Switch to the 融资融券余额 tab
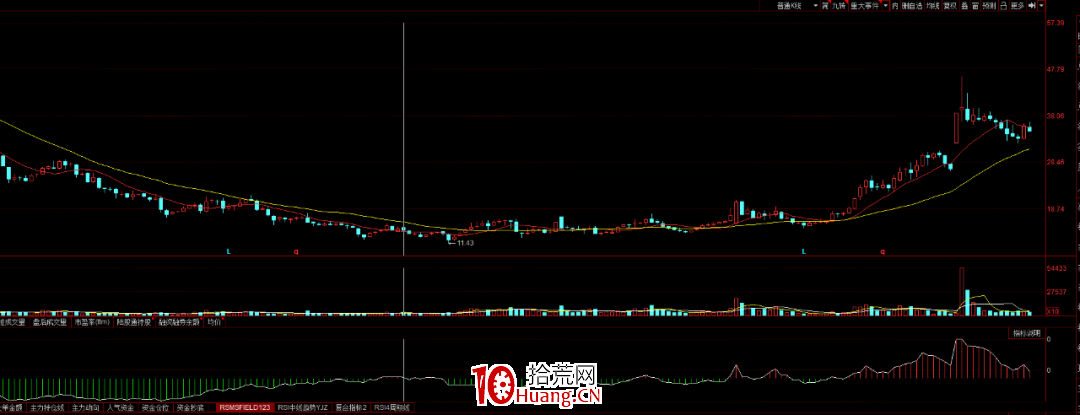 pos(179,321)
